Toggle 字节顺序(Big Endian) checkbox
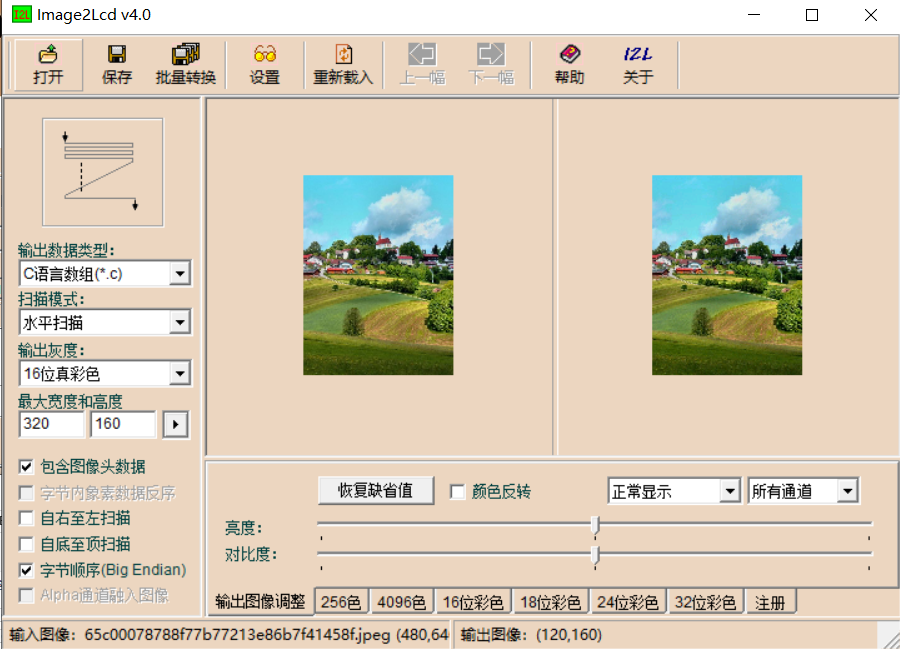900x649 pixels. click(26, 570)
